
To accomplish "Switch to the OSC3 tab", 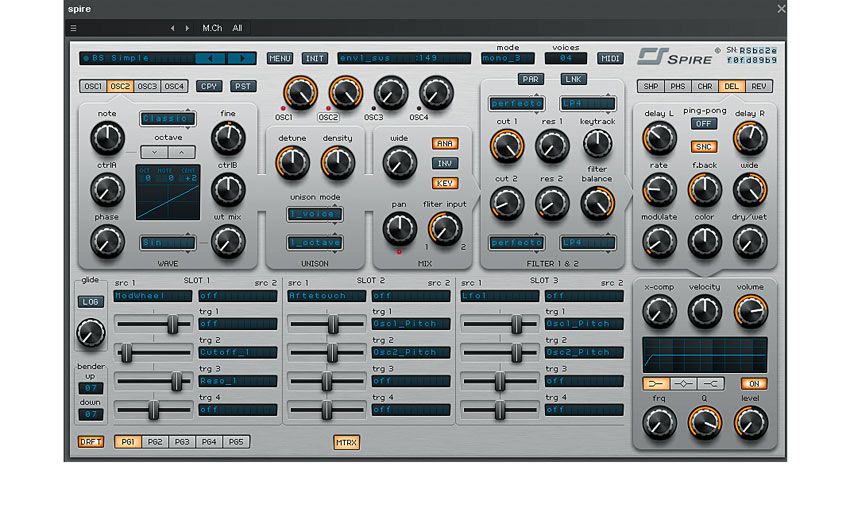I will [147, 86].
